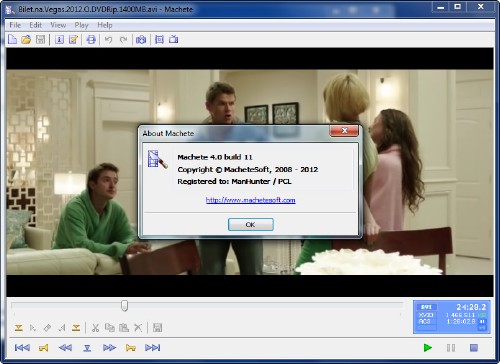The height and width of the screenshot is (364, 500).
Task: Click the new document toolbar icon
Action: [x=12, y=40]
